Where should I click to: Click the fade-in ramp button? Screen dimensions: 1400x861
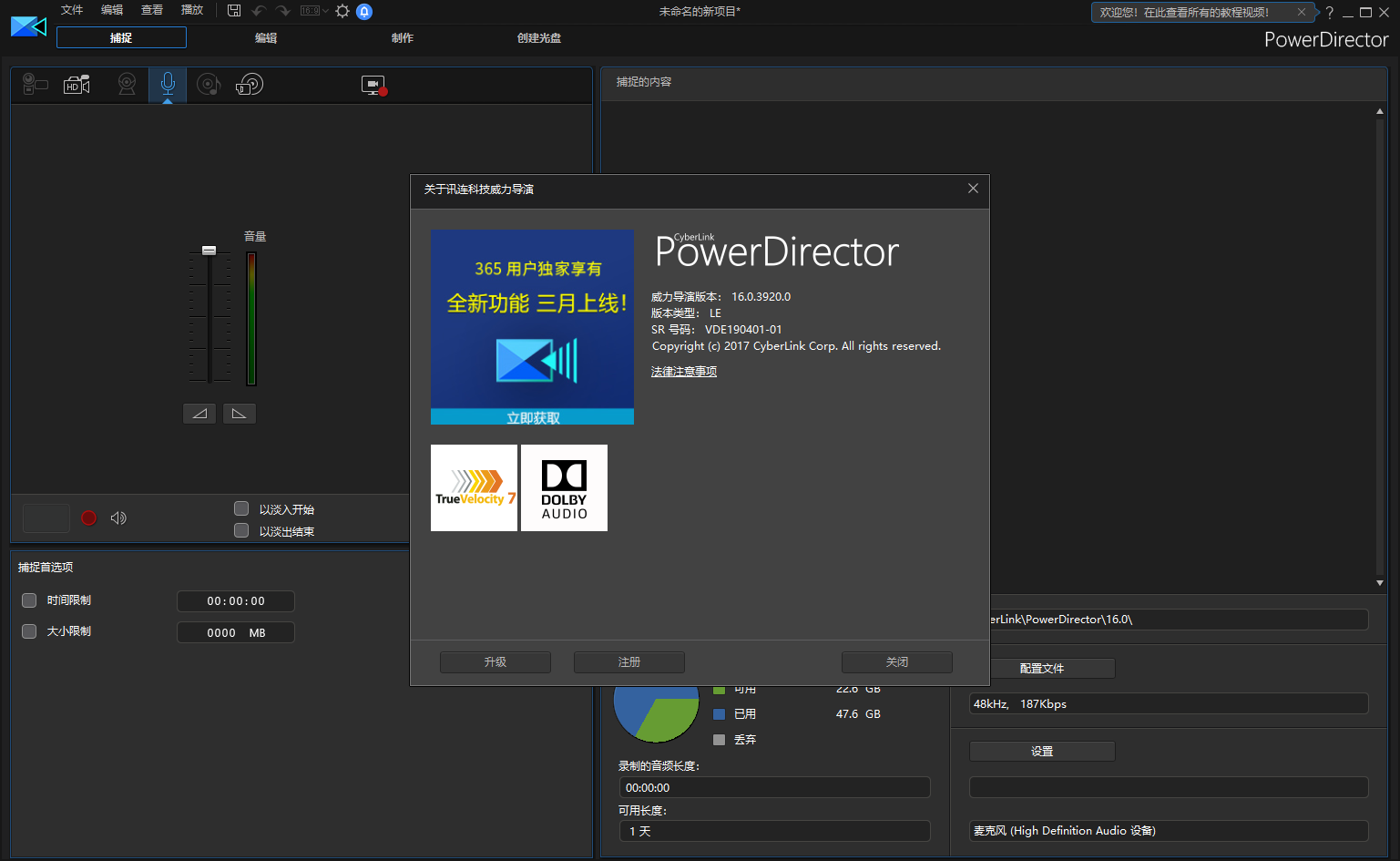pos(199,414)
